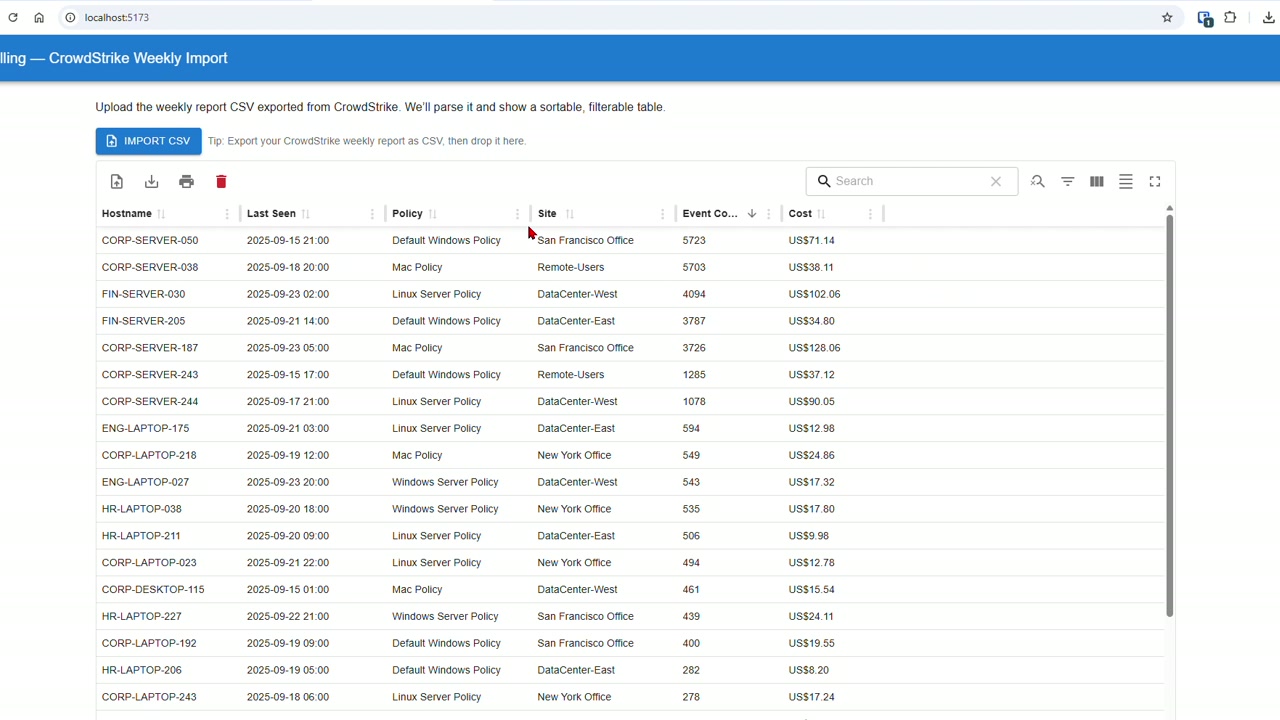Click last seen 2025-09-19 12:00
The image size is (1280, 720).
pyautogui.click(x=288, y=455)
